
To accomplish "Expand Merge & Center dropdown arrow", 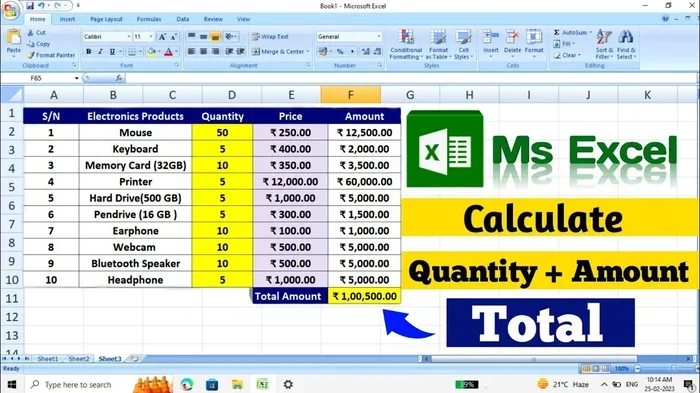I will (x=308, y=52).
